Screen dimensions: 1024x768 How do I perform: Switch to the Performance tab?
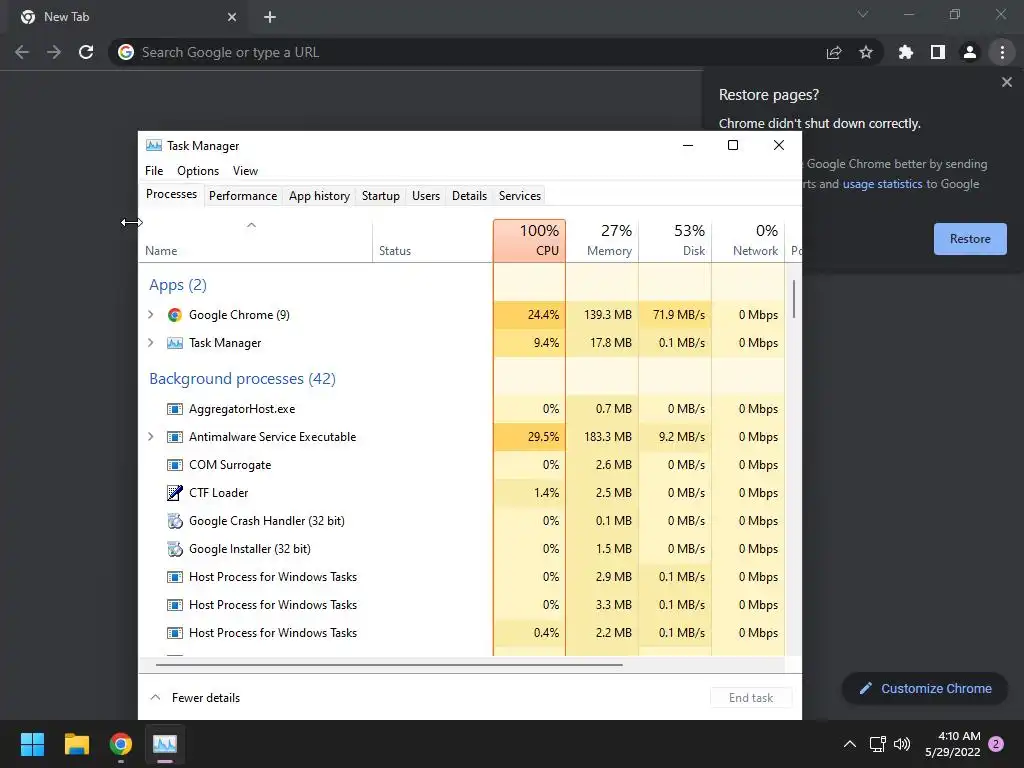pyautogui.click(x=243, y=196)
